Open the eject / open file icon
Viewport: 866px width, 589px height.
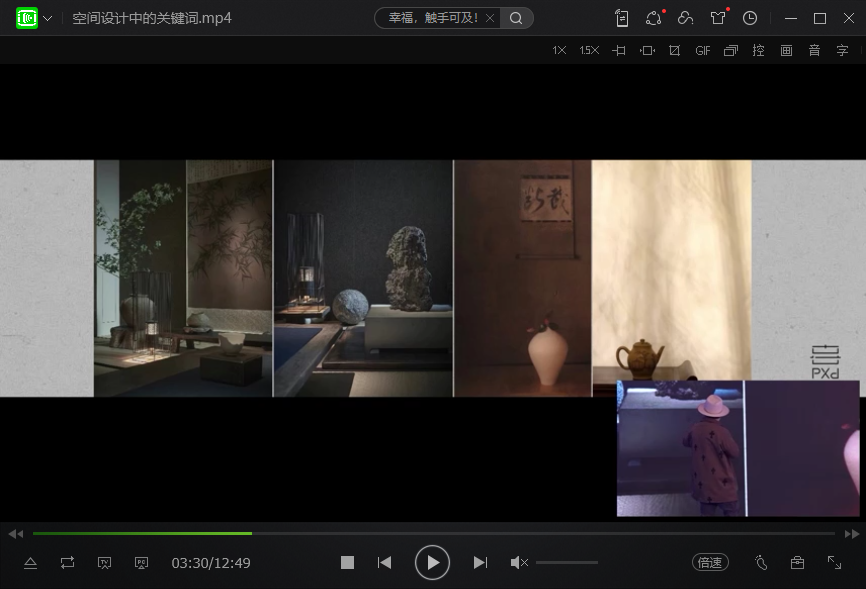30,563
